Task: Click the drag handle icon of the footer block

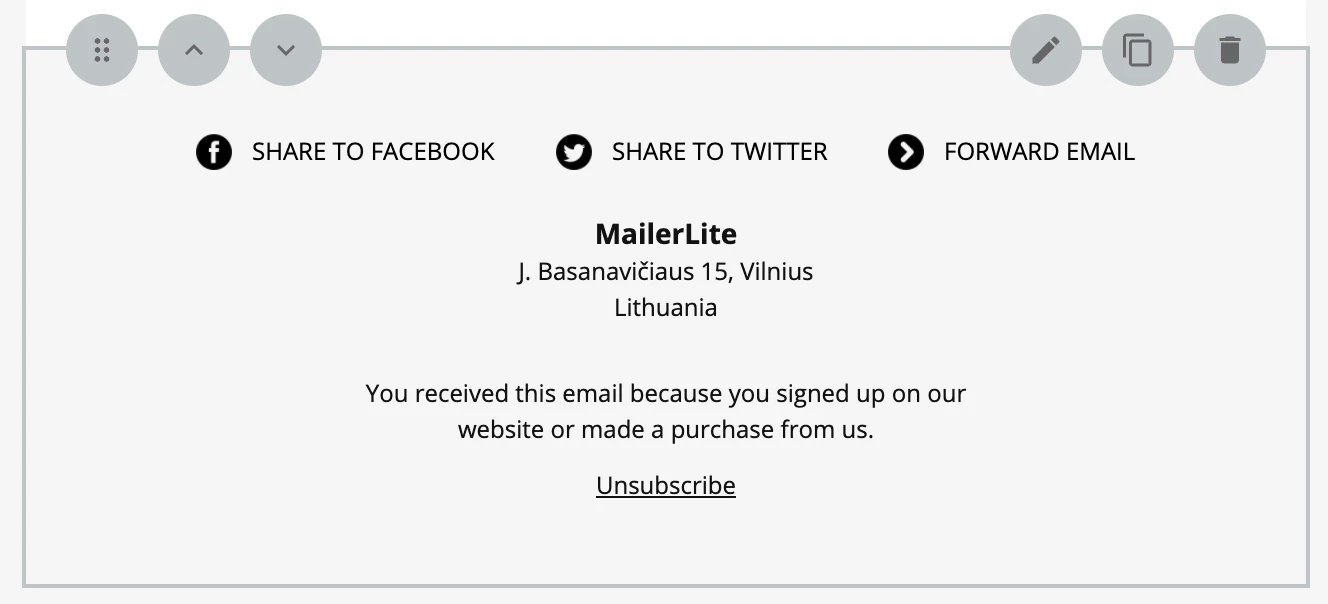Action: [x=102, y=50]
